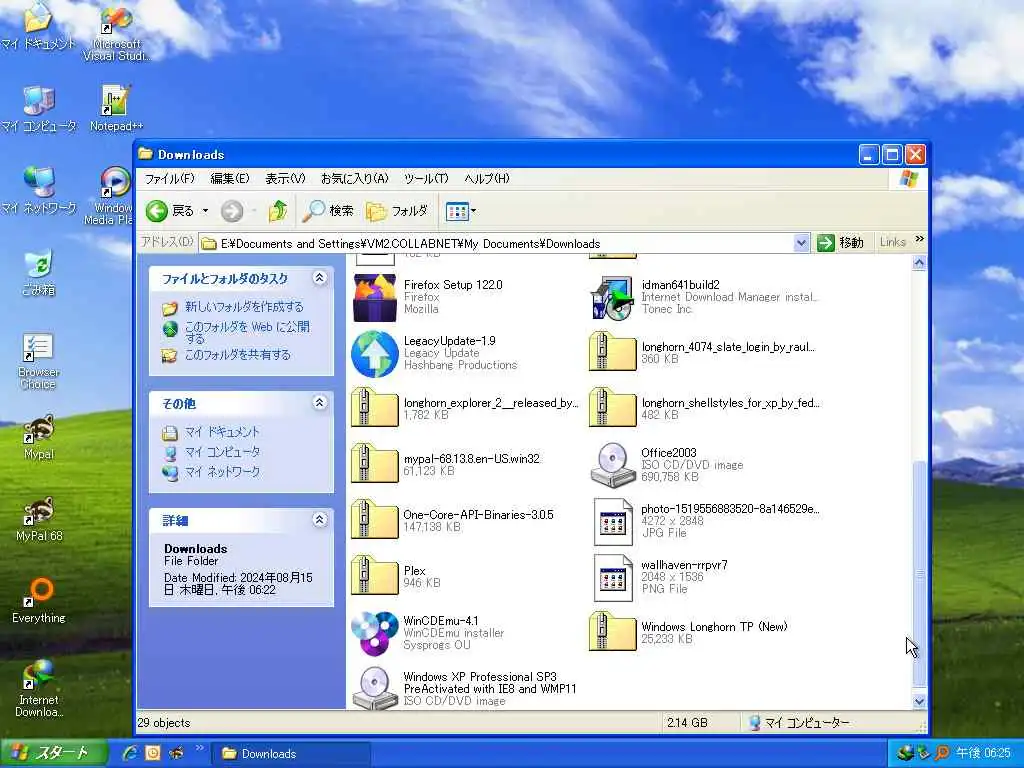Collapse the 詳細 details panel
1024x768 pixels.
tap(319, 520)
